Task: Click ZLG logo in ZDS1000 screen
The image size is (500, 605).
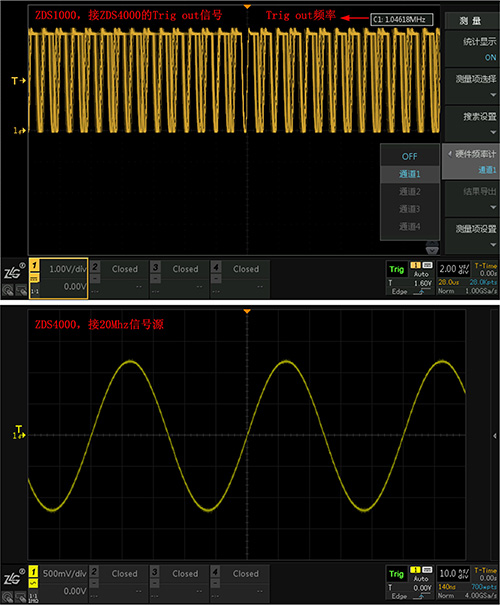Action: pyautogui.click(x=14, y=272)
